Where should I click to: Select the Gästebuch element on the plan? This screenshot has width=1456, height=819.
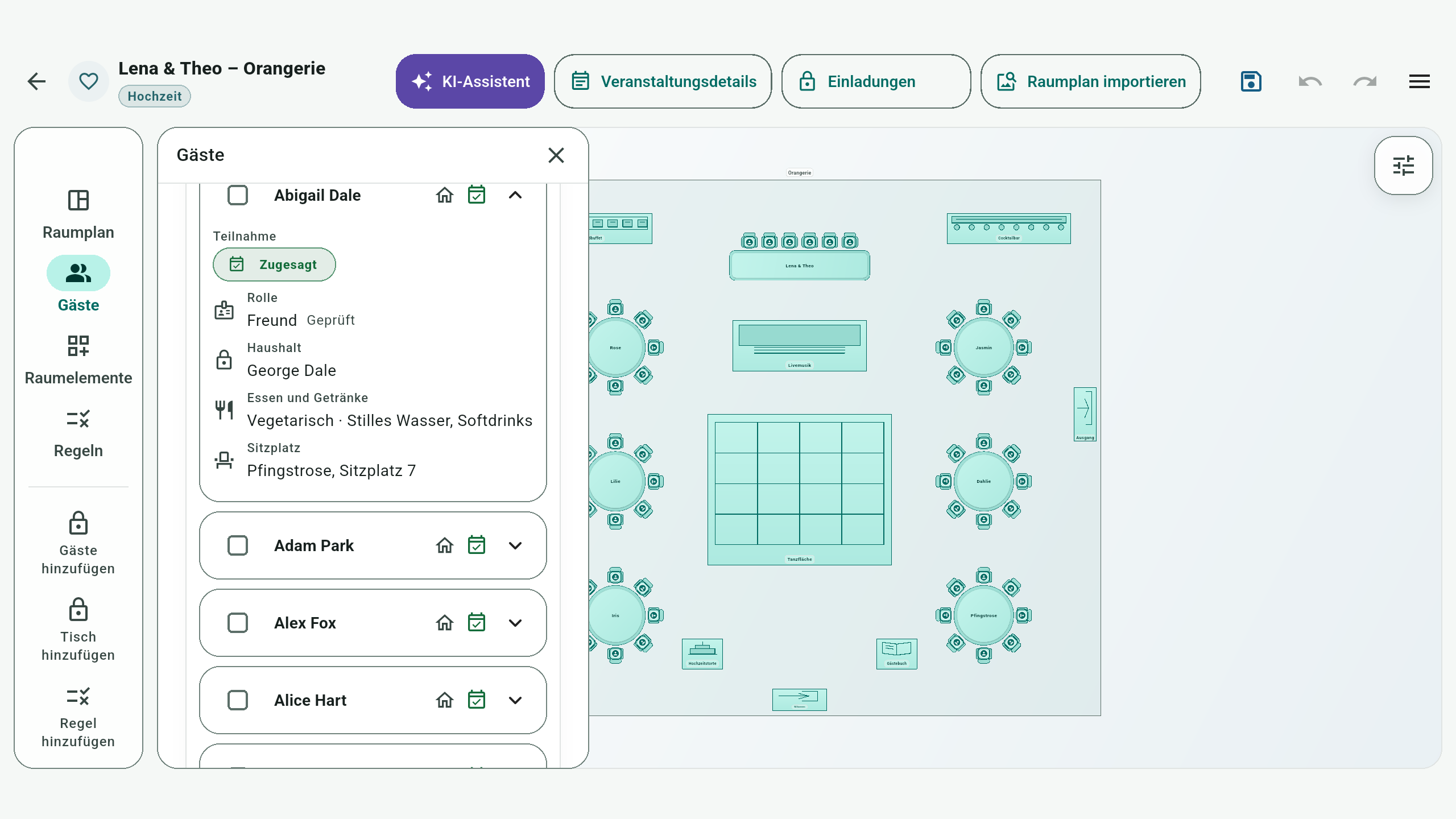point(897,653)
